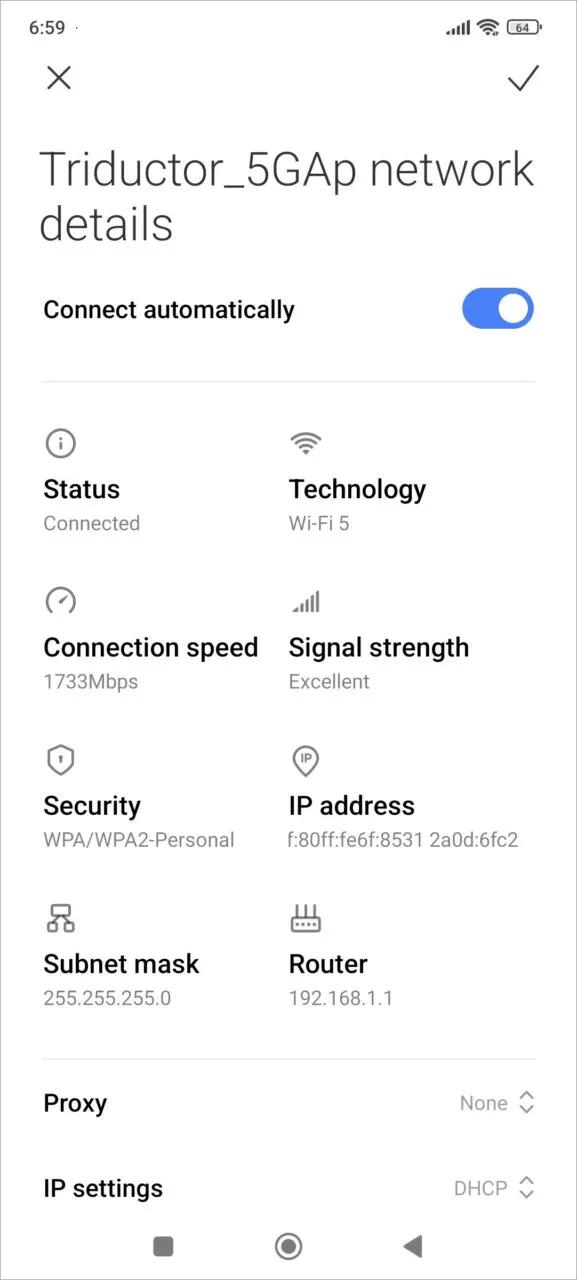Tap the home navigation button
The width and height of the screenshot is (577, 1280).
click(288, 1247)
